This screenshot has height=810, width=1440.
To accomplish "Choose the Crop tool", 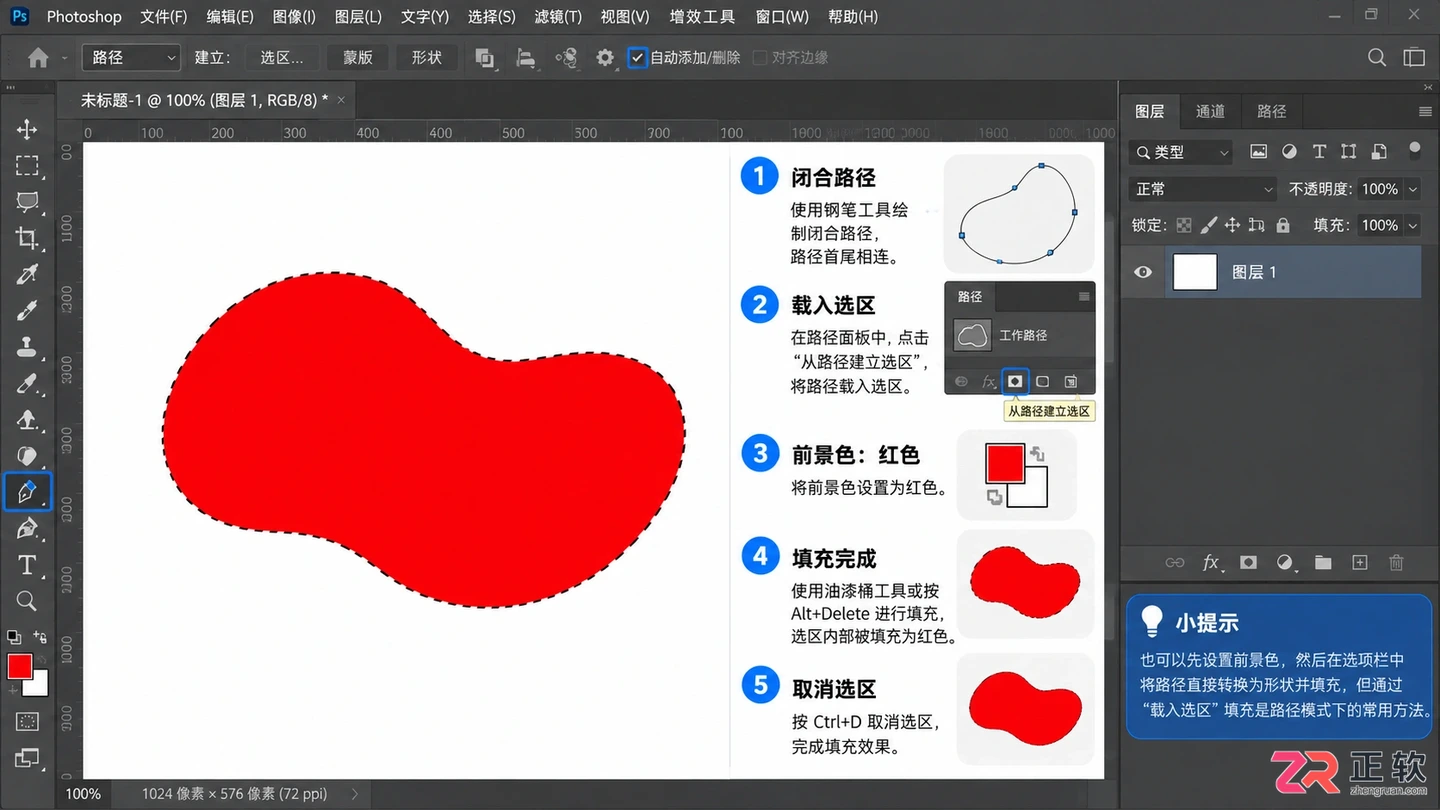I will point(27,238).
